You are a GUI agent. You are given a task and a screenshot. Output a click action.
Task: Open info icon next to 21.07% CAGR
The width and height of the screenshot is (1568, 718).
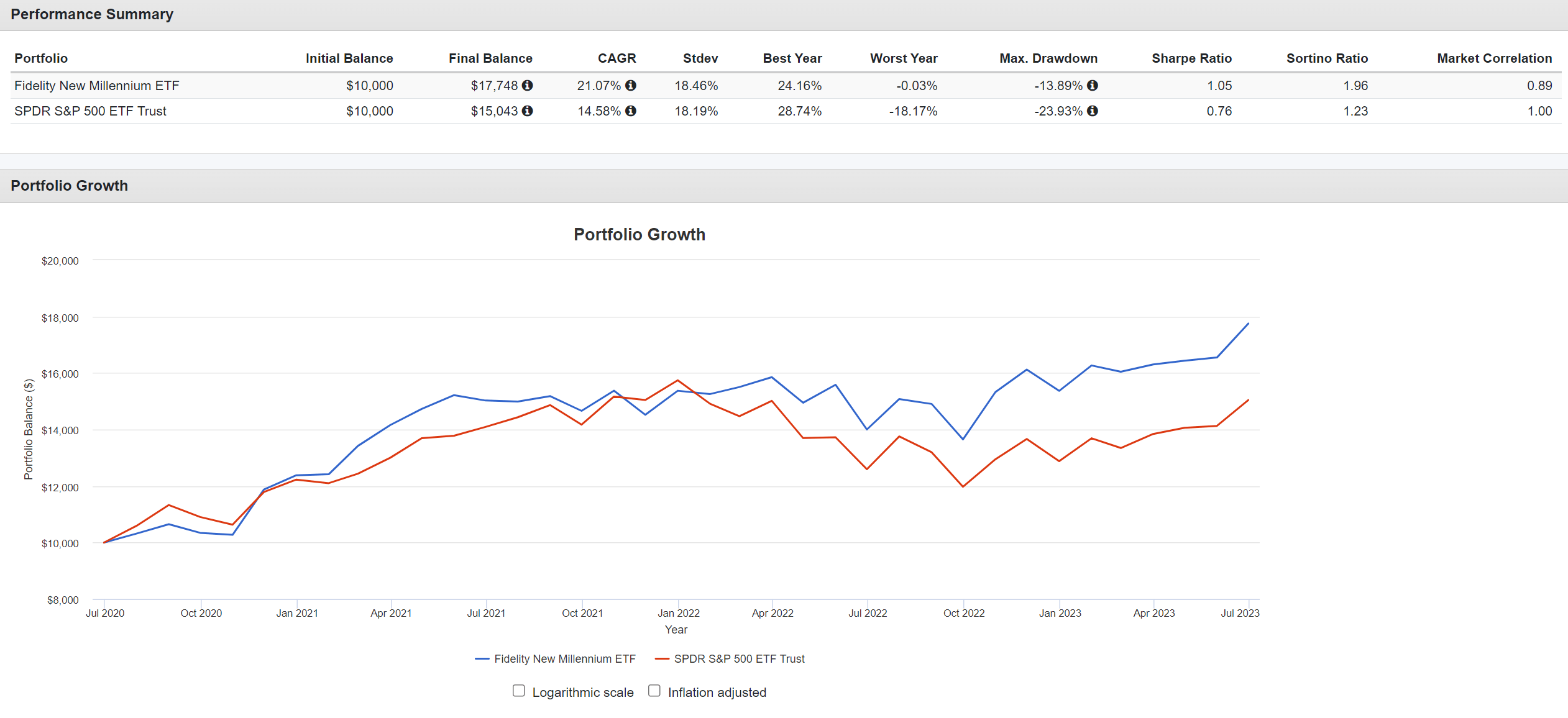pyautogui.click(x=630, y=85)
